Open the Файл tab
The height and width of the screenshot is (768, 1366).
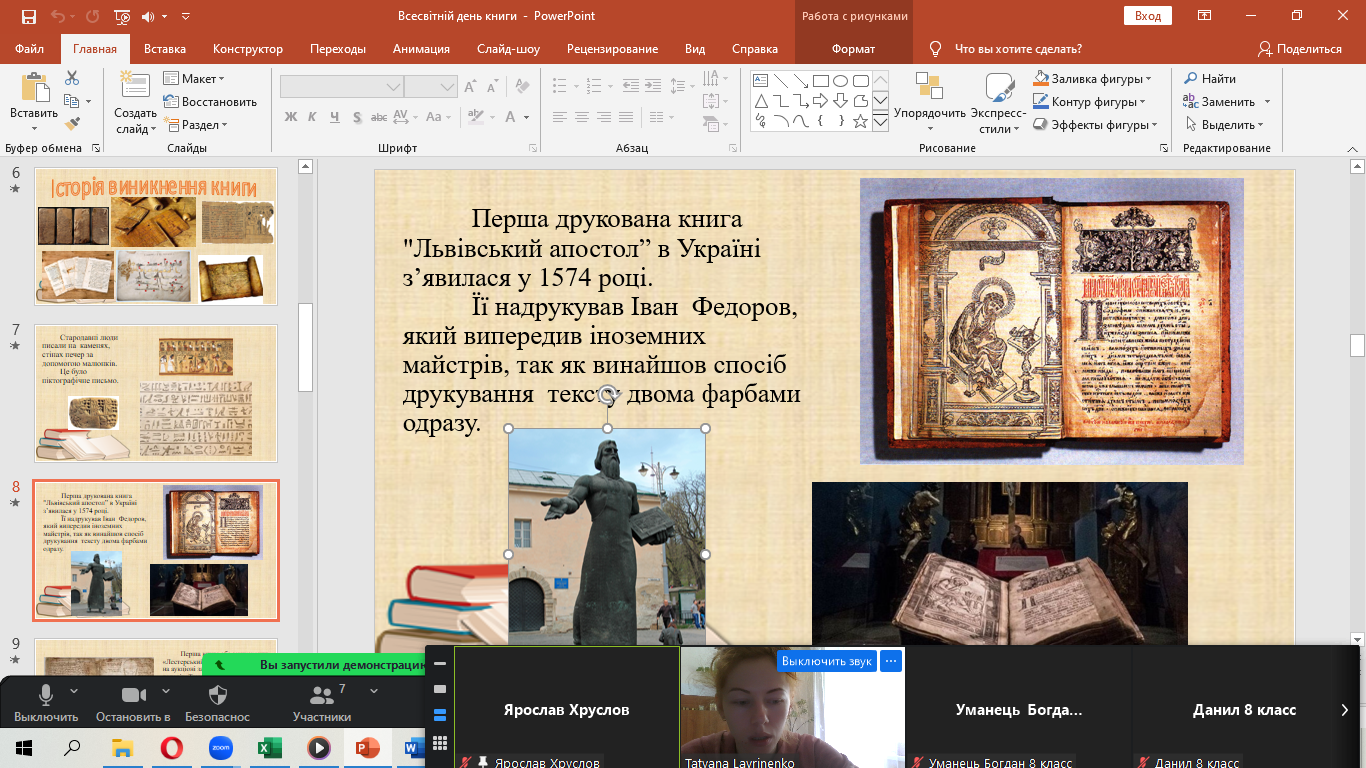click(x=30, y=49)
